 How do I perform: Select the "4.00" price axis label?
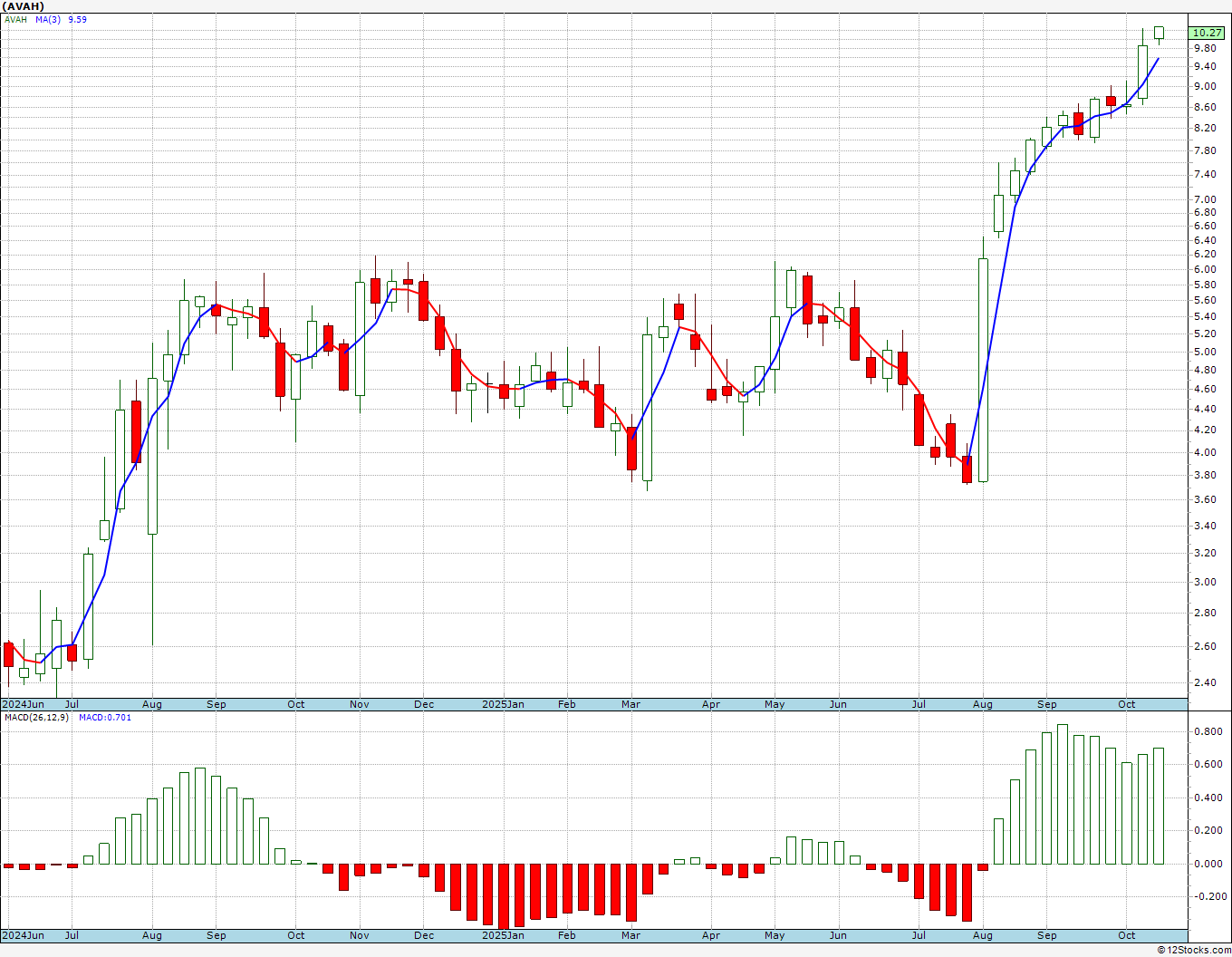[x=1205, y=452]
